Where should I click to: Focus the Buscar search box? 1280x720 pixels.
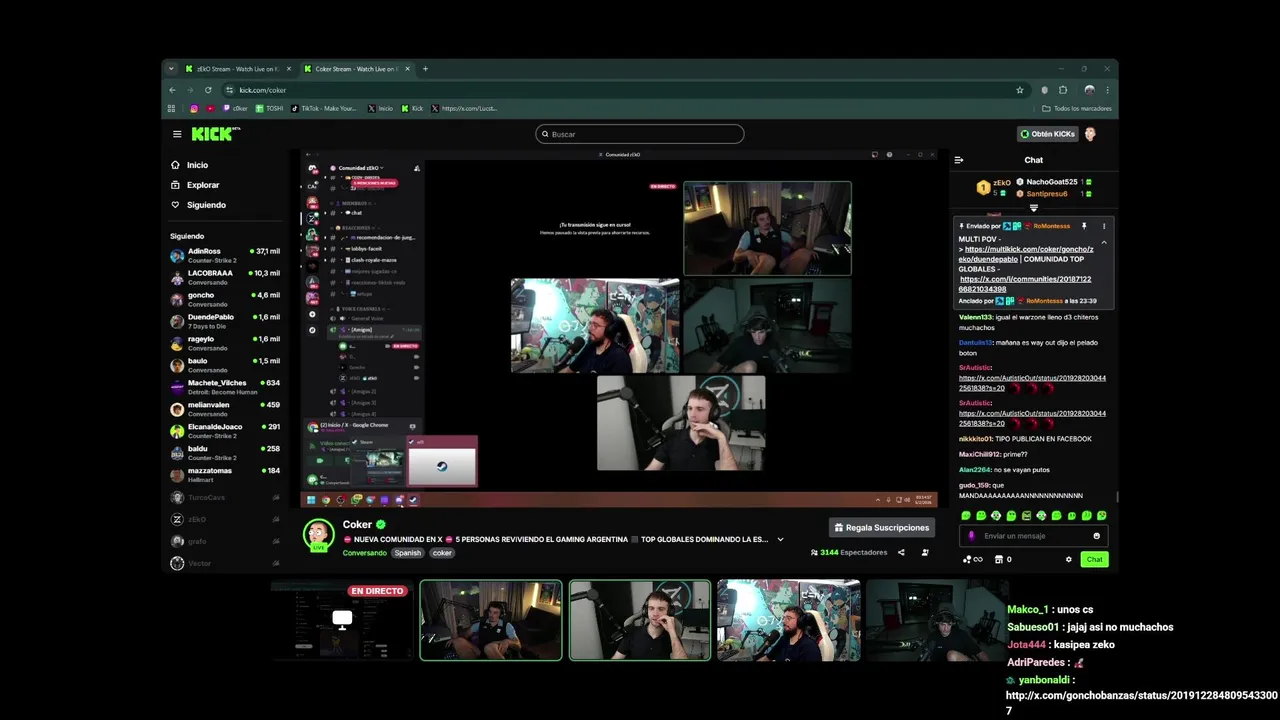point(640,134)
